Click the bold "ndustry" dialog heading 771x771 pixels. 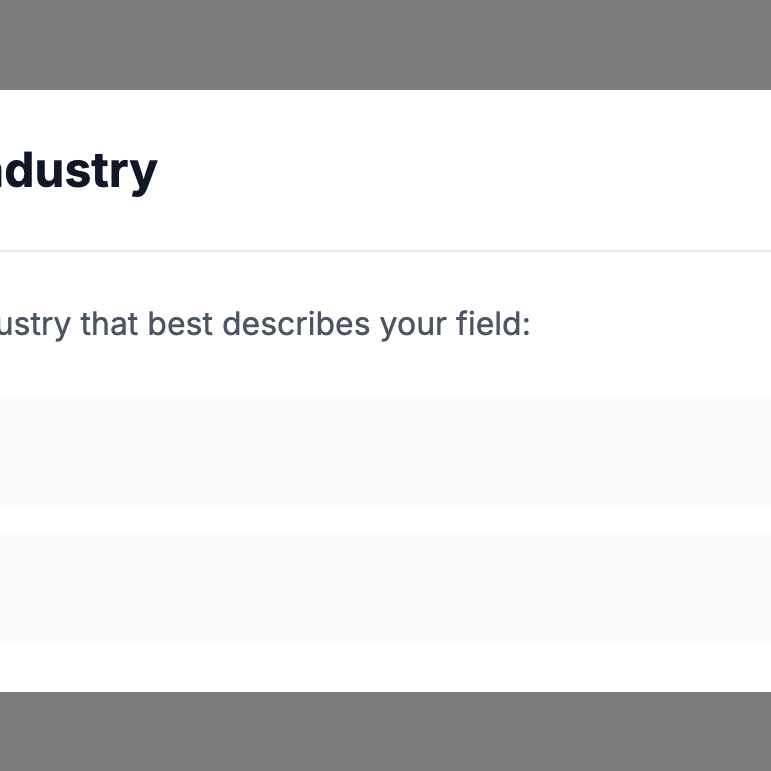pyautogui.click(x=78, y=171)
